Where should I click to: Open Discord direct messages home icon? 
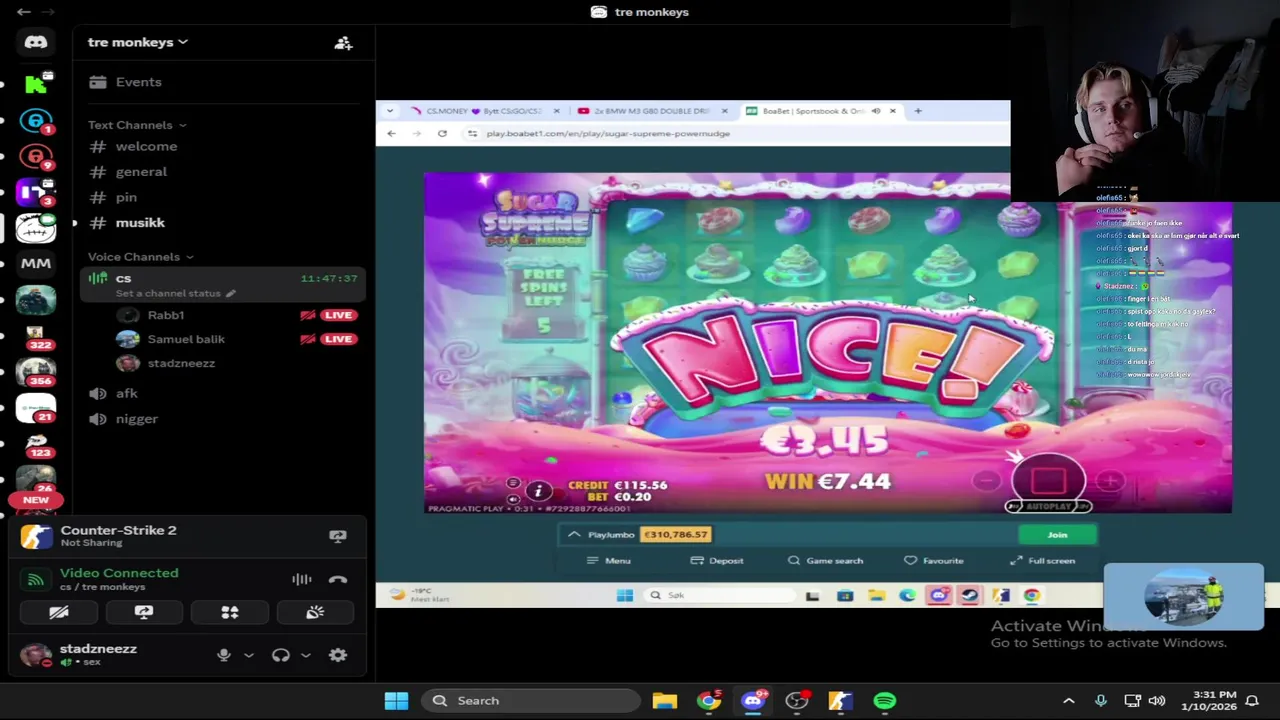click(36, 42)
